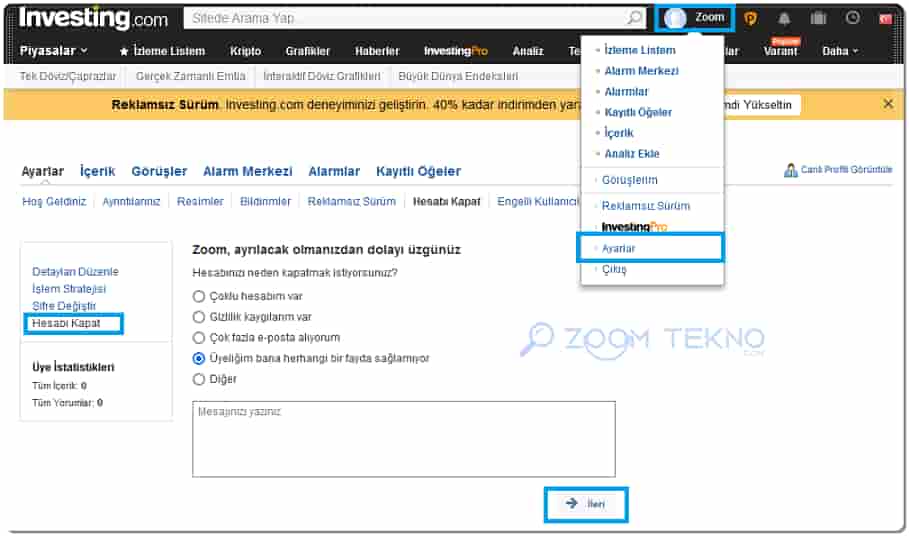Choose Alarmlar in user dropdown
The image size is (909, 536).
point(626,92)
